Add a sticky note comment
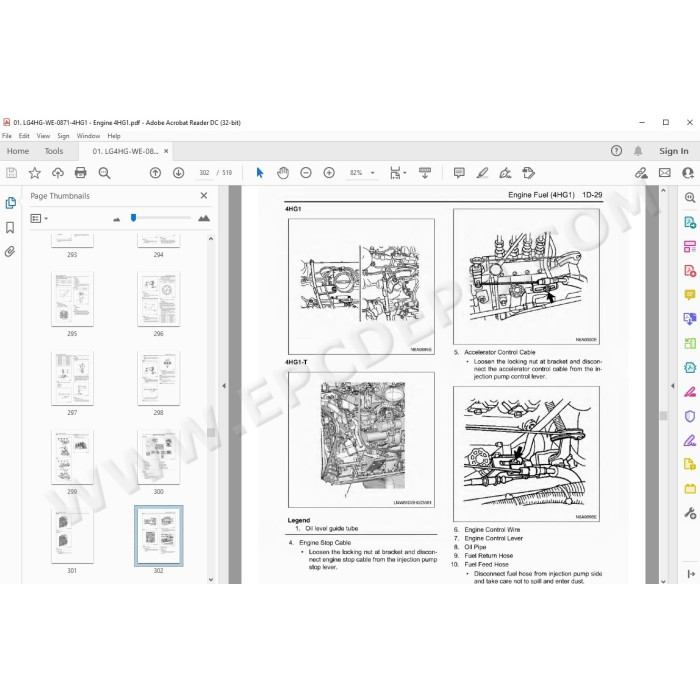 tap(458, 173)
